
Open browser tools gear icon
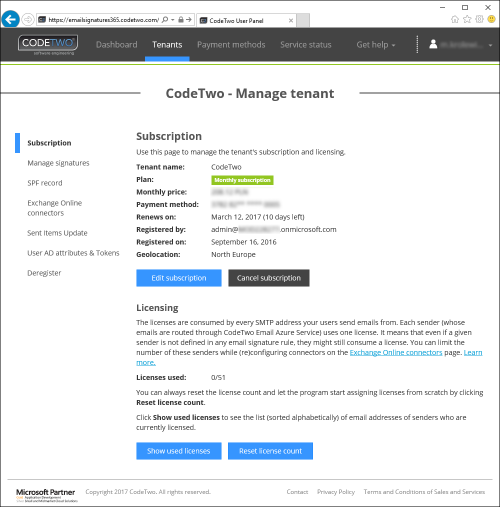(479, 19)
